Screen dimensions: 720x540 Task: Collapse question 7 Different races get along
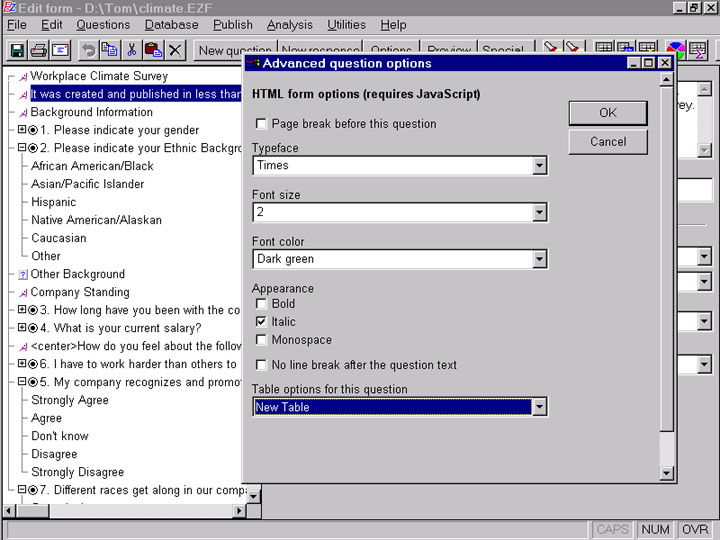tap(22, 490)
